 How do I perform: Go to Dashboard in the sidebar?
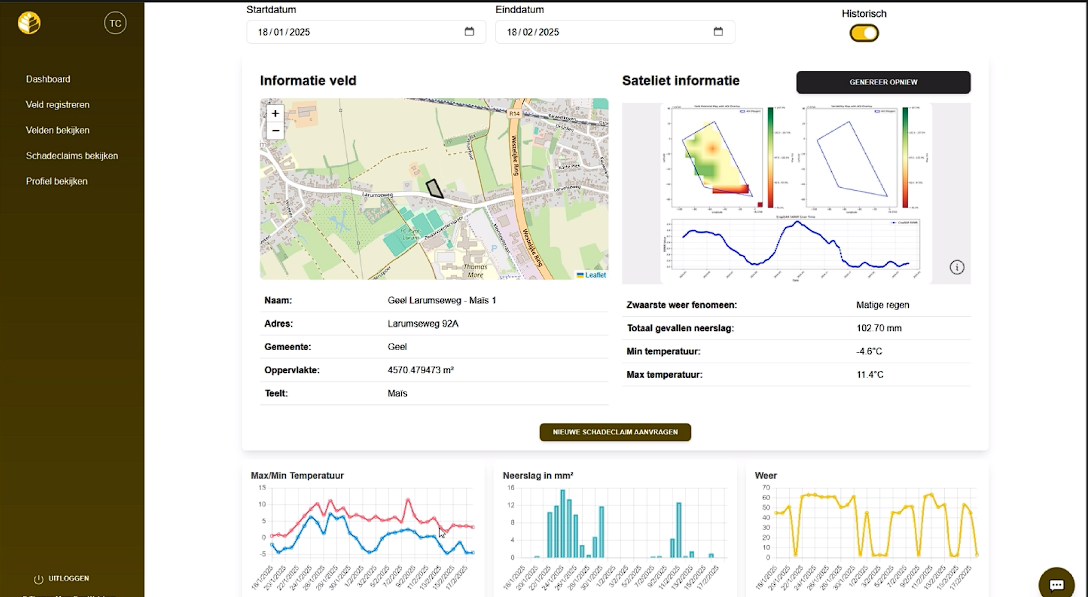click(x=48, y=79)
